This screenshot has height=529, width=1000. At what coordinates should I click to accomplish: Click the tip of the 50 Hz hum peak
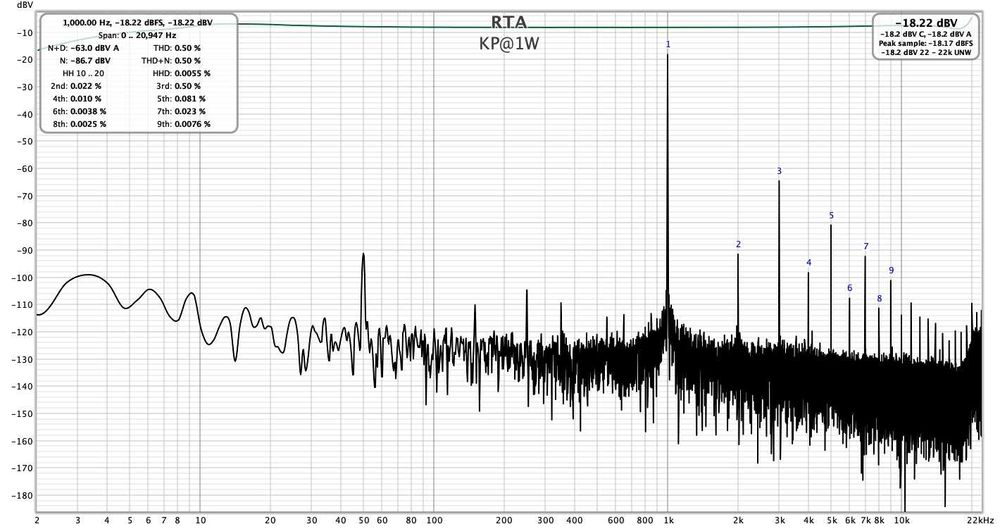(x=364, y=254)
